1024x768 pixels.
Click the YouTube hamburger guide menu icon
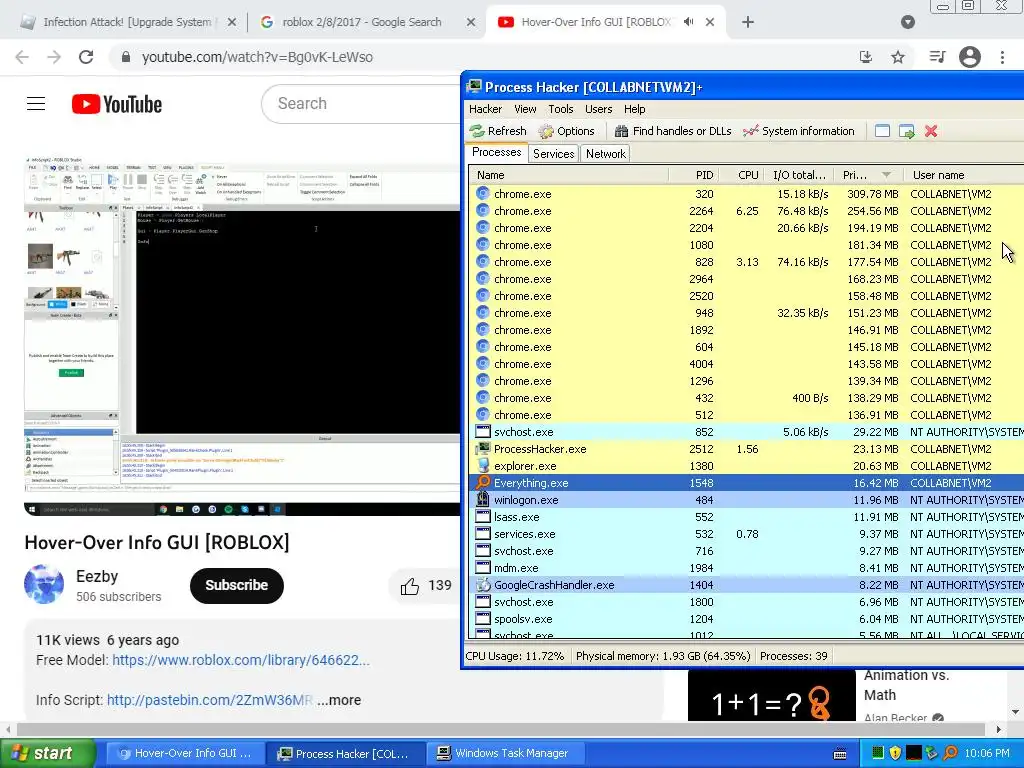click(36, 104)
